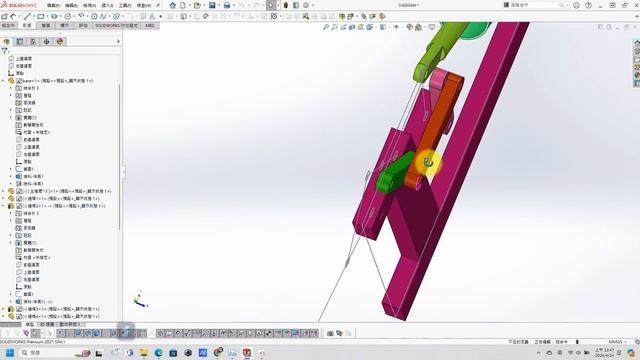640x360 pixels.
Task: Open the Save button dropdown arrow
Action: click(x=218, y=5)
